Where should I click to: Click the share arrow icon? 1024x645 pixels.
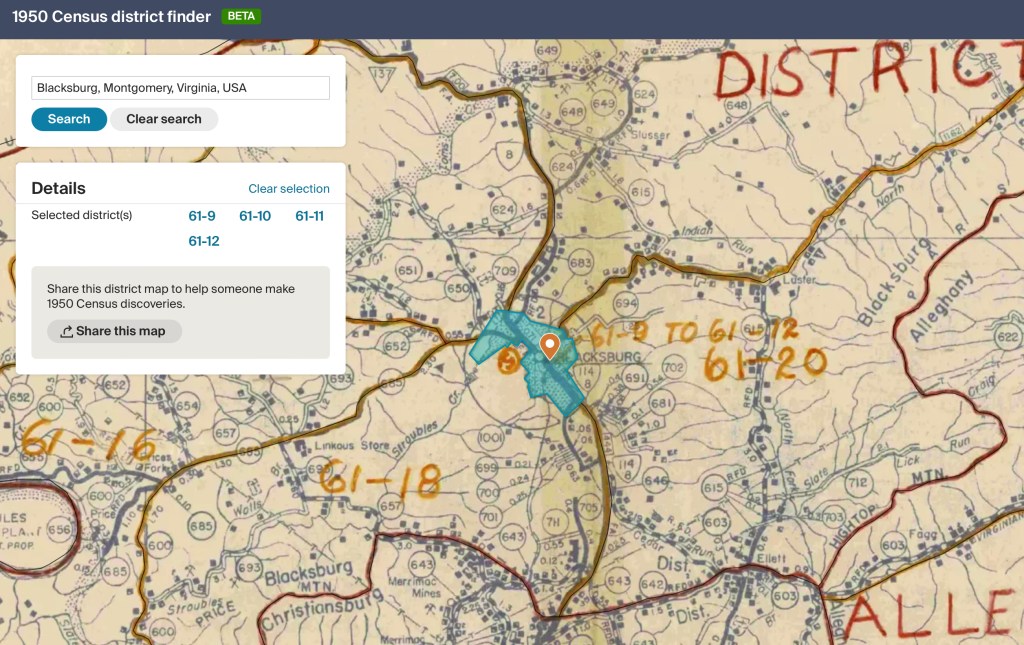pyautogui.click(x=66, y=332)
